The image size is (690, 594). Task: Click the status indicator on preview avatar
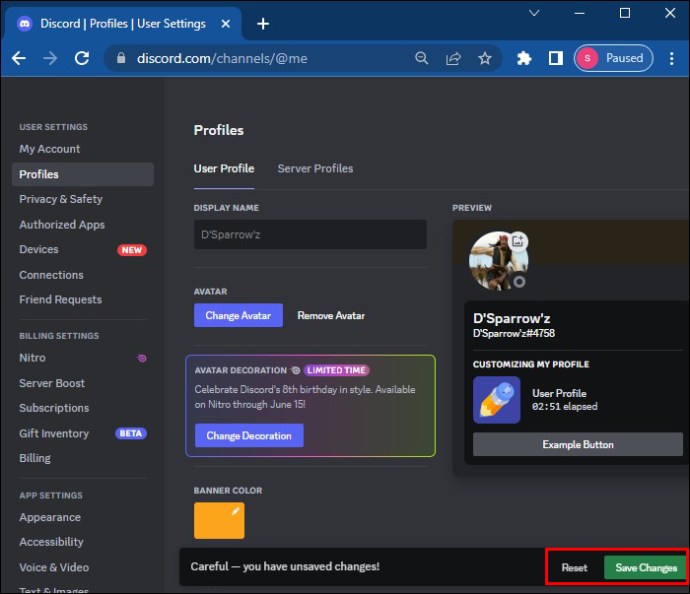tap(519, 282)
